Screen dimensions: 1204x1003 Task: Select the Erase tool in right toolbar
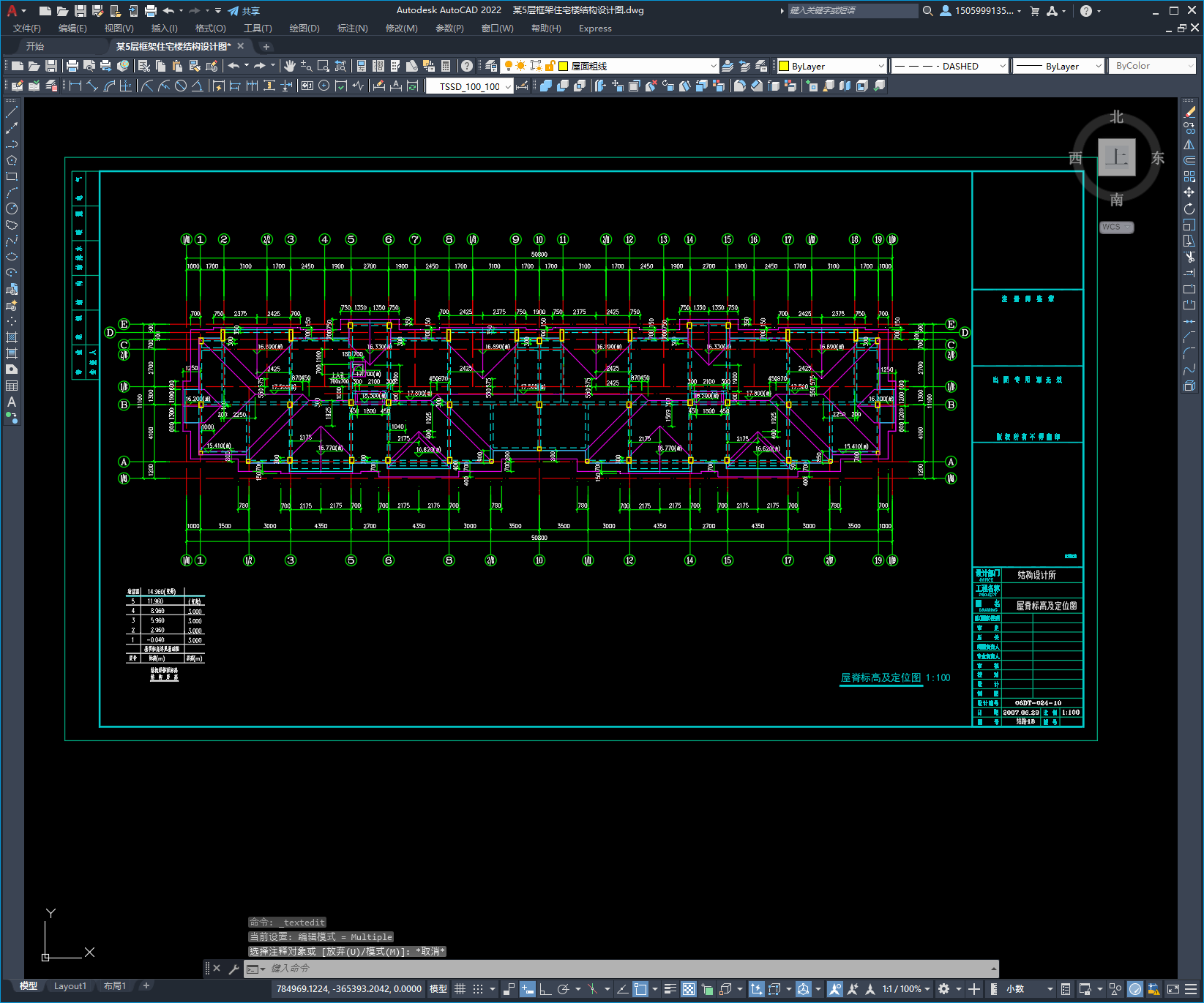[1189, 112]
